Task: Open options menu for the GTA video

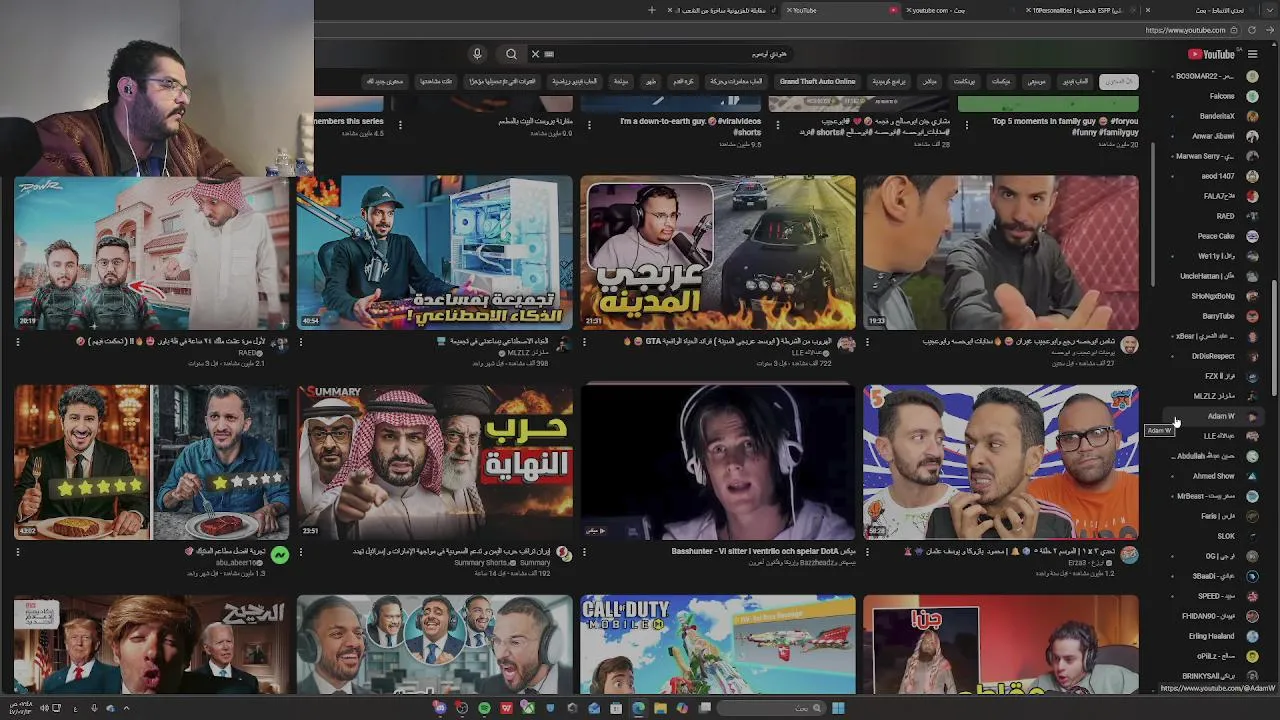Action: pos(583,342)
